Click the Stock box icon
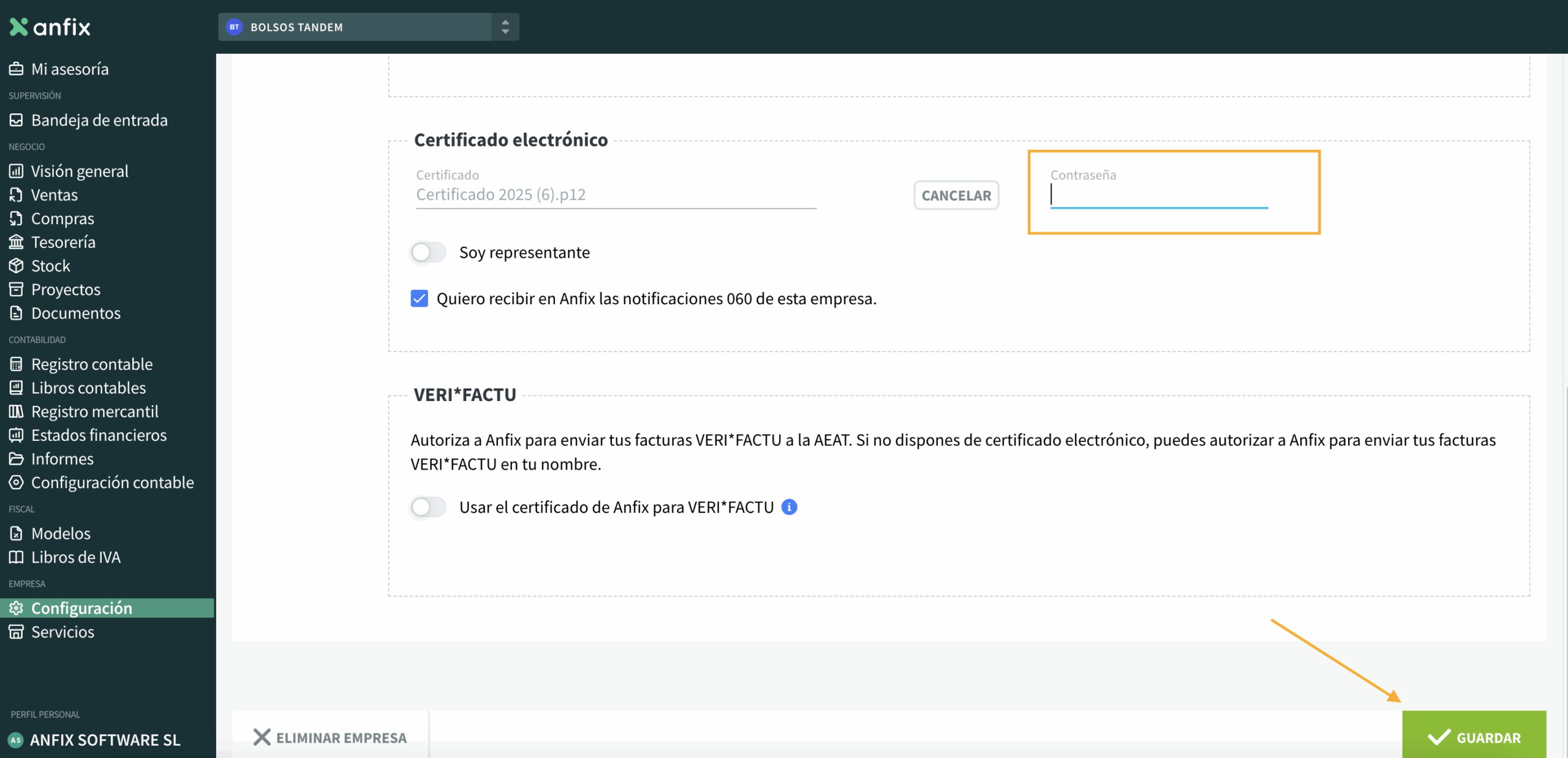Screen dimensions: 1568x758 point(16,266)
